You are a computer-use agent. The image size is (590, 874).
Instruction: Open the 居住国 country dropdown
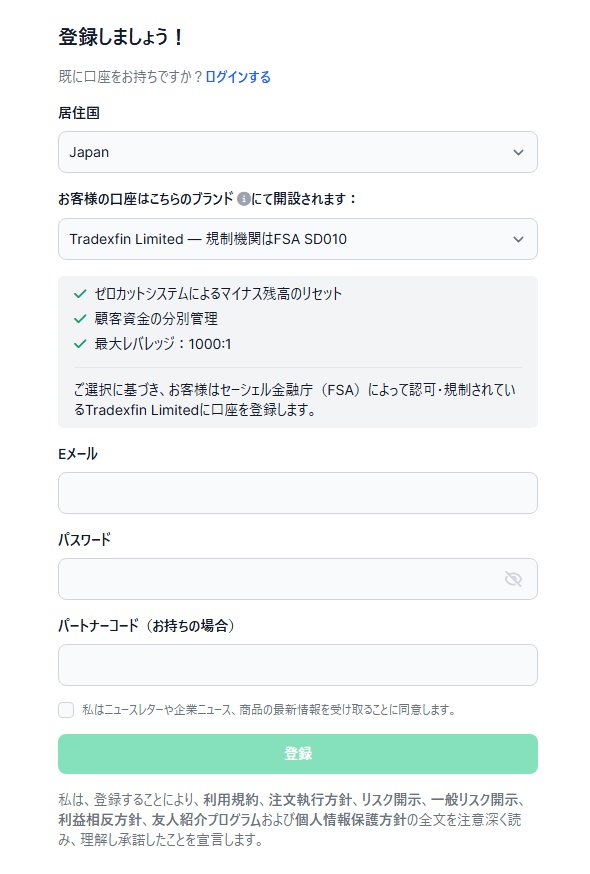point(295,152)
